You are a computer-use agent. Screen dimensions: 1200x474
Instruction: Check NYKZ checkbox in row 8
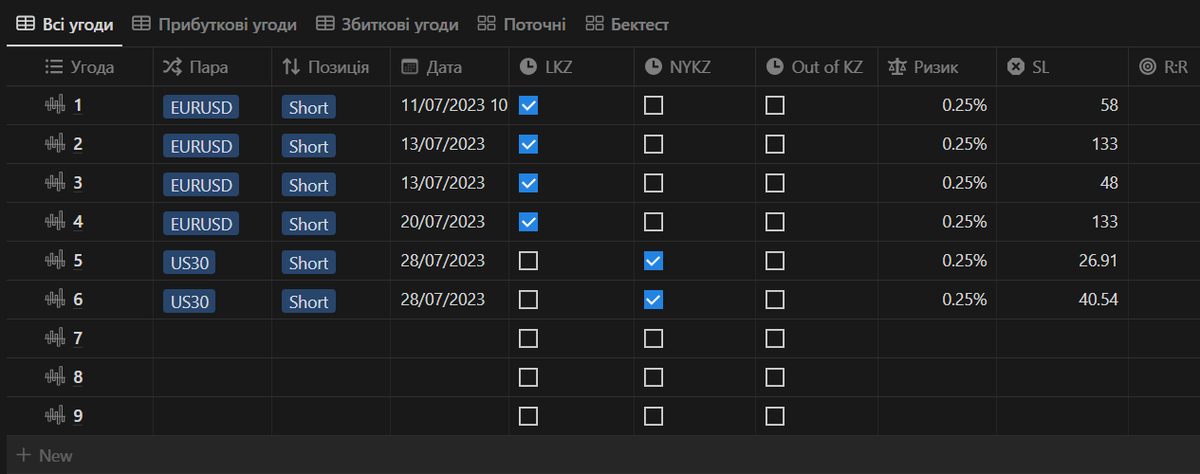click(653, 377)
